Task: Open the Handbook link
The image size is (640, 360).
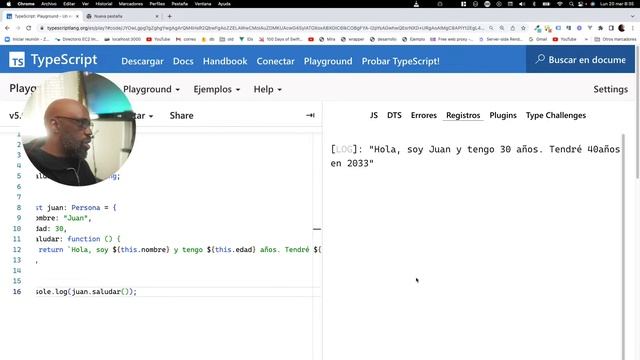Action: (x=225, y=61)
